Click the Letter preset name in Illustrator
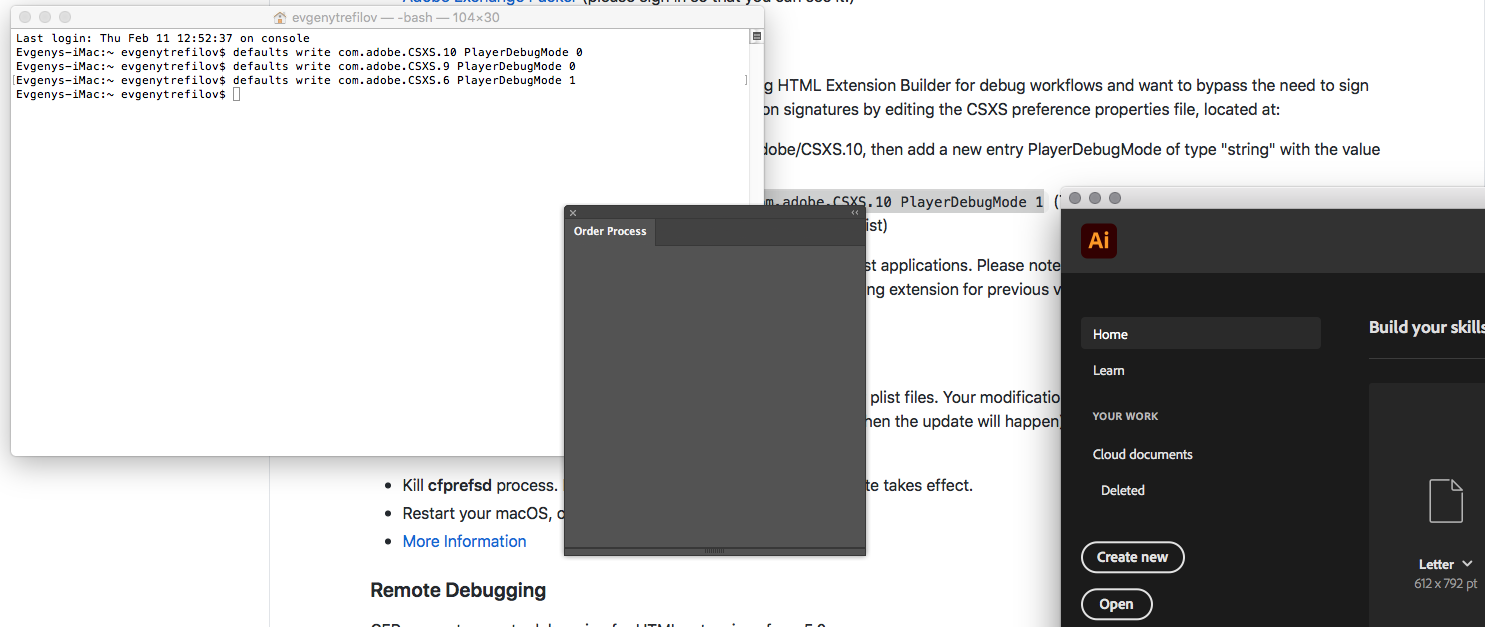Image resolution: width=1485 pixels, height=627 pixels. (x=1437, y=564)
